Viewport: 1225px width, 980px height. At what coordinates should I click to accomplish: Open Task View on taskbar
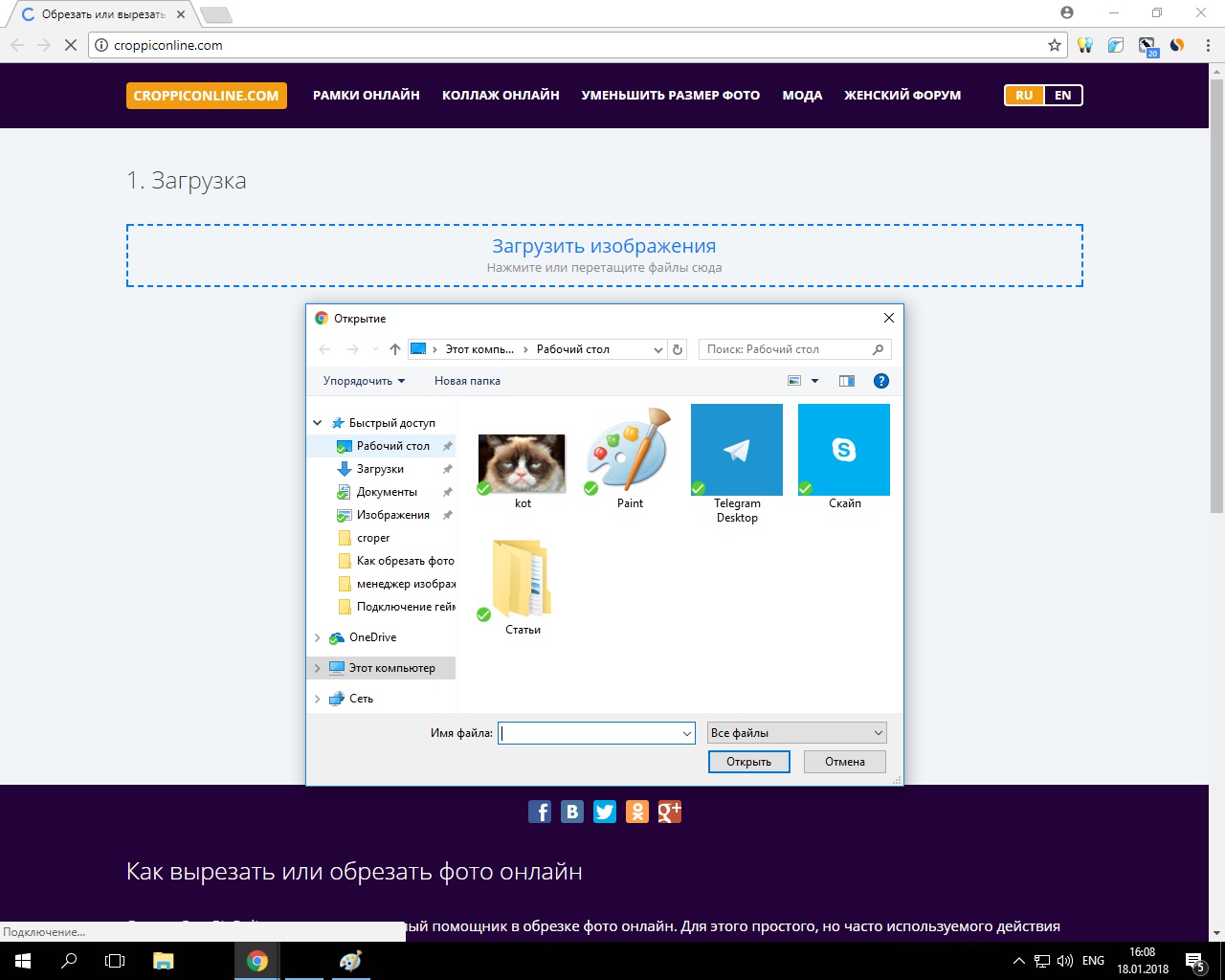click(115, 961)
